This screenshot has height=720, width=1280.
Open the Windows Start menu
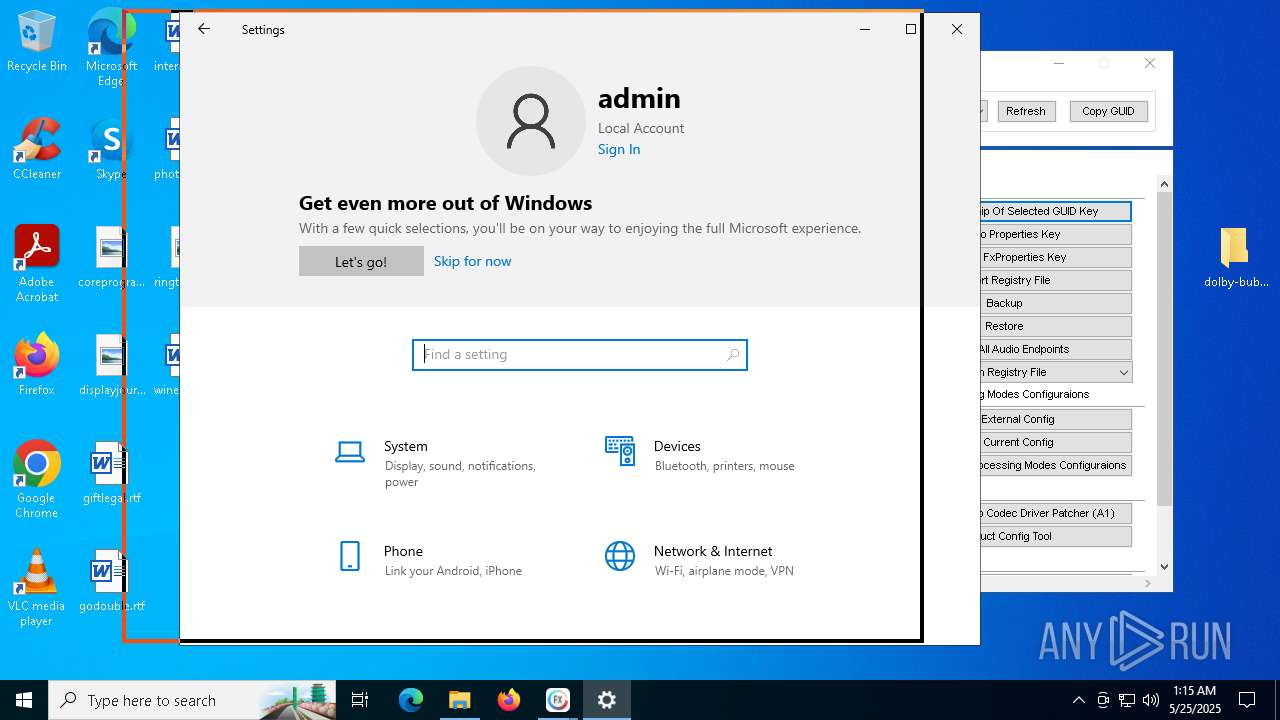pyautogui.click(x=24, y=700)
